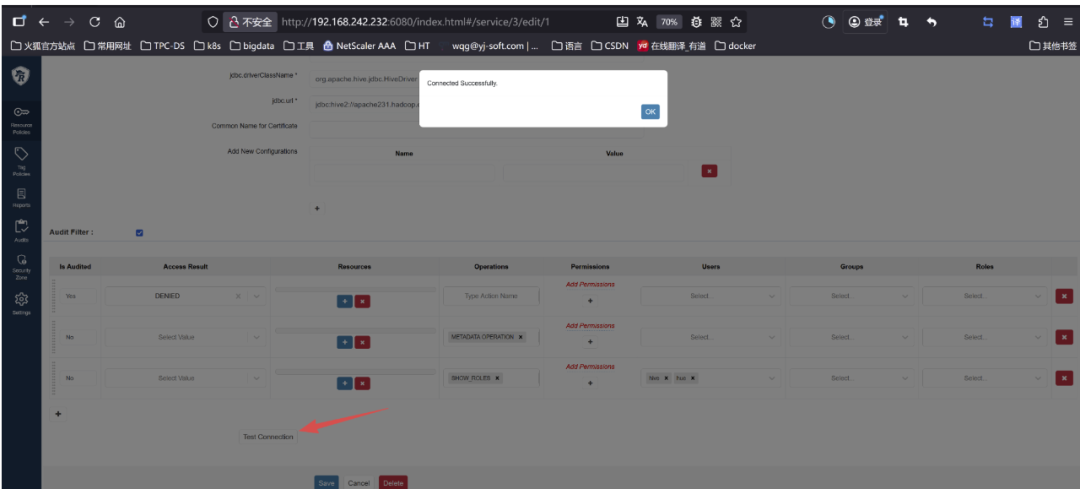The height and width of the screenshot is (489, 1080).
Task: Open Users dropdown in the DENIED row
Action: (x=711, y=296)
